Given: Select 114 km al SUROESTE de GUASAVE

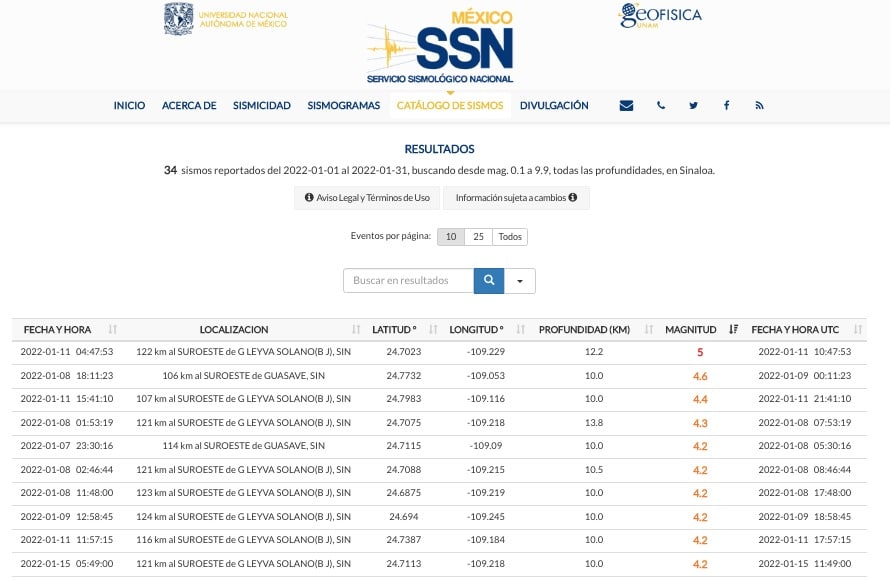Looking at the screenshot, I should [244, 446].
